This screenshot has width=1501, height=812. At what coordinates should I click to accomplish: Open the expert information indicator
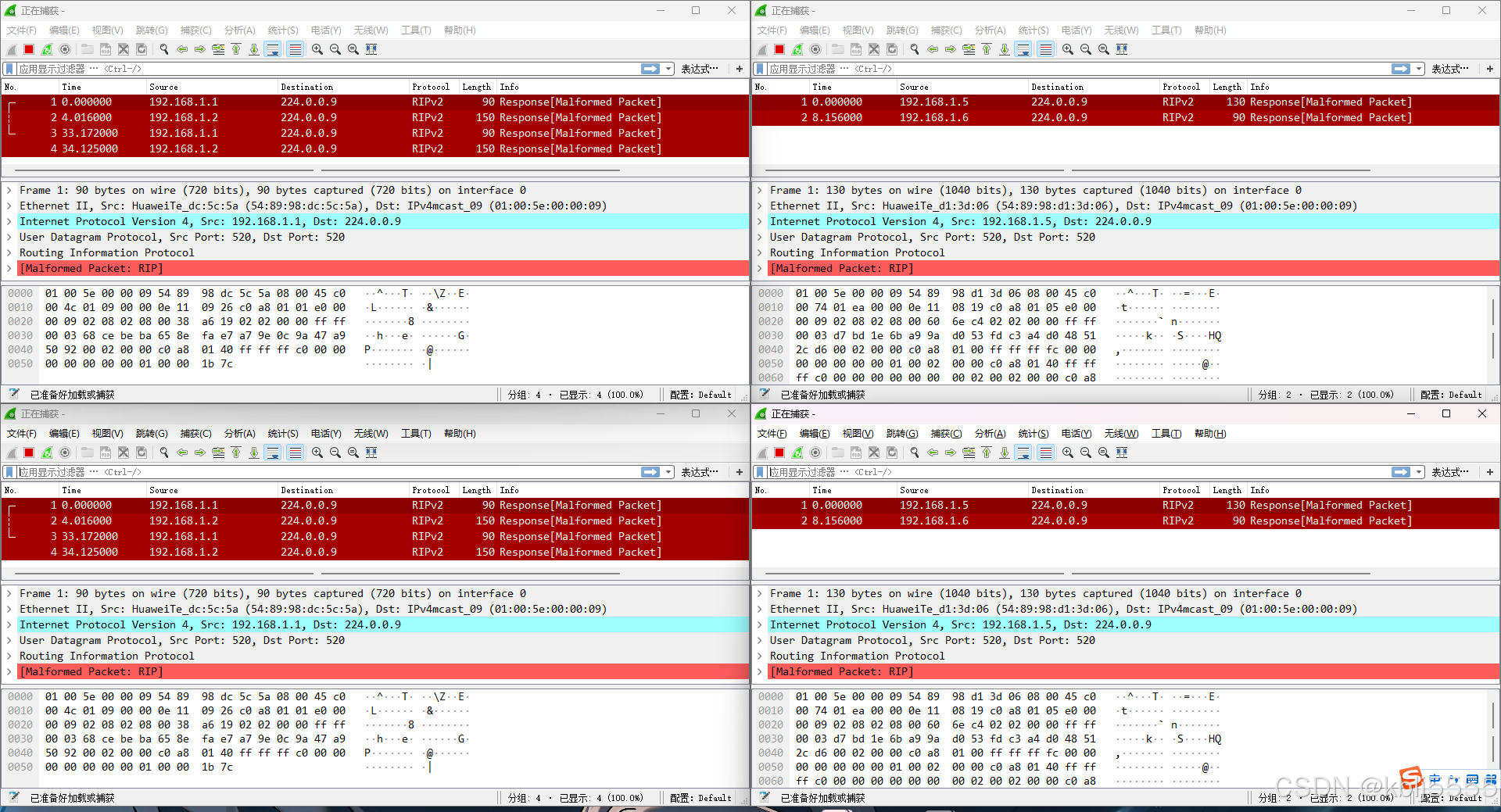click(x=13, y=394)
